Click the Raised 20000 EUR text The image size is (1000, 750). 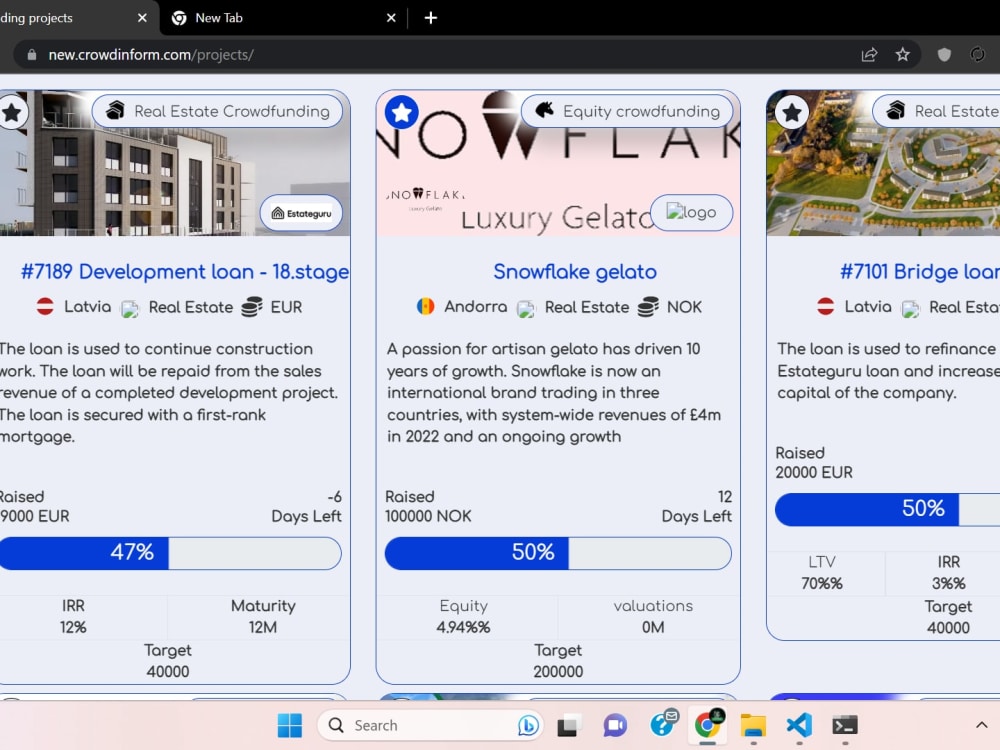click(x=814, y=462)
